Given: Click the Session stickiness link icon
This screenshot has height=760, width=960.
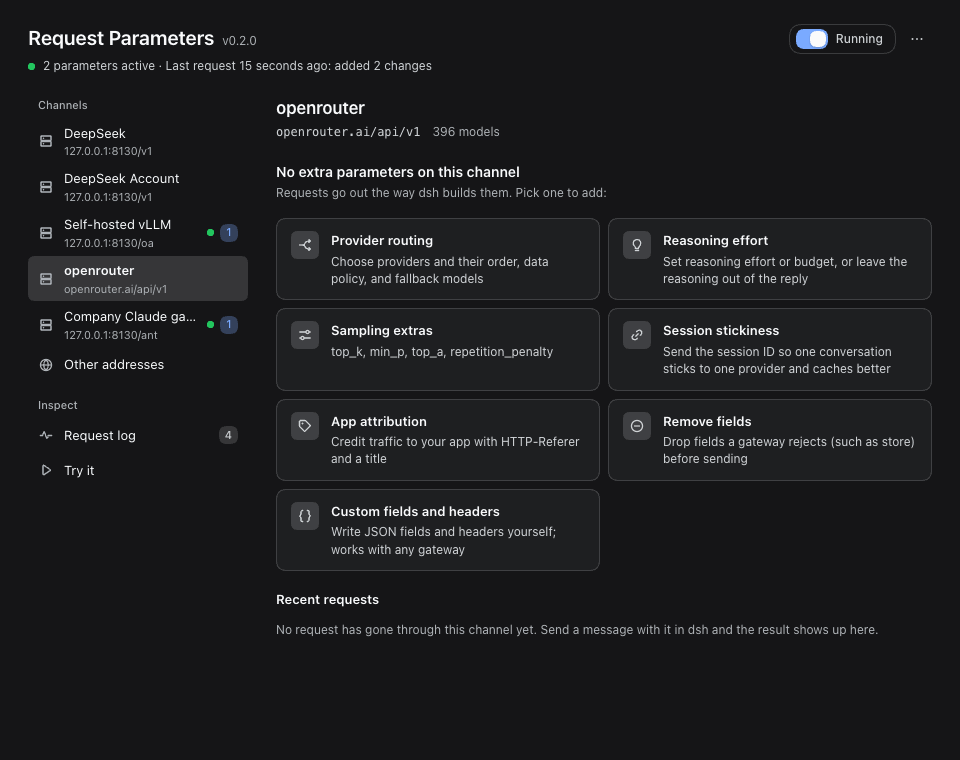Looking at the screenshot, I should [x=637, y=335].
